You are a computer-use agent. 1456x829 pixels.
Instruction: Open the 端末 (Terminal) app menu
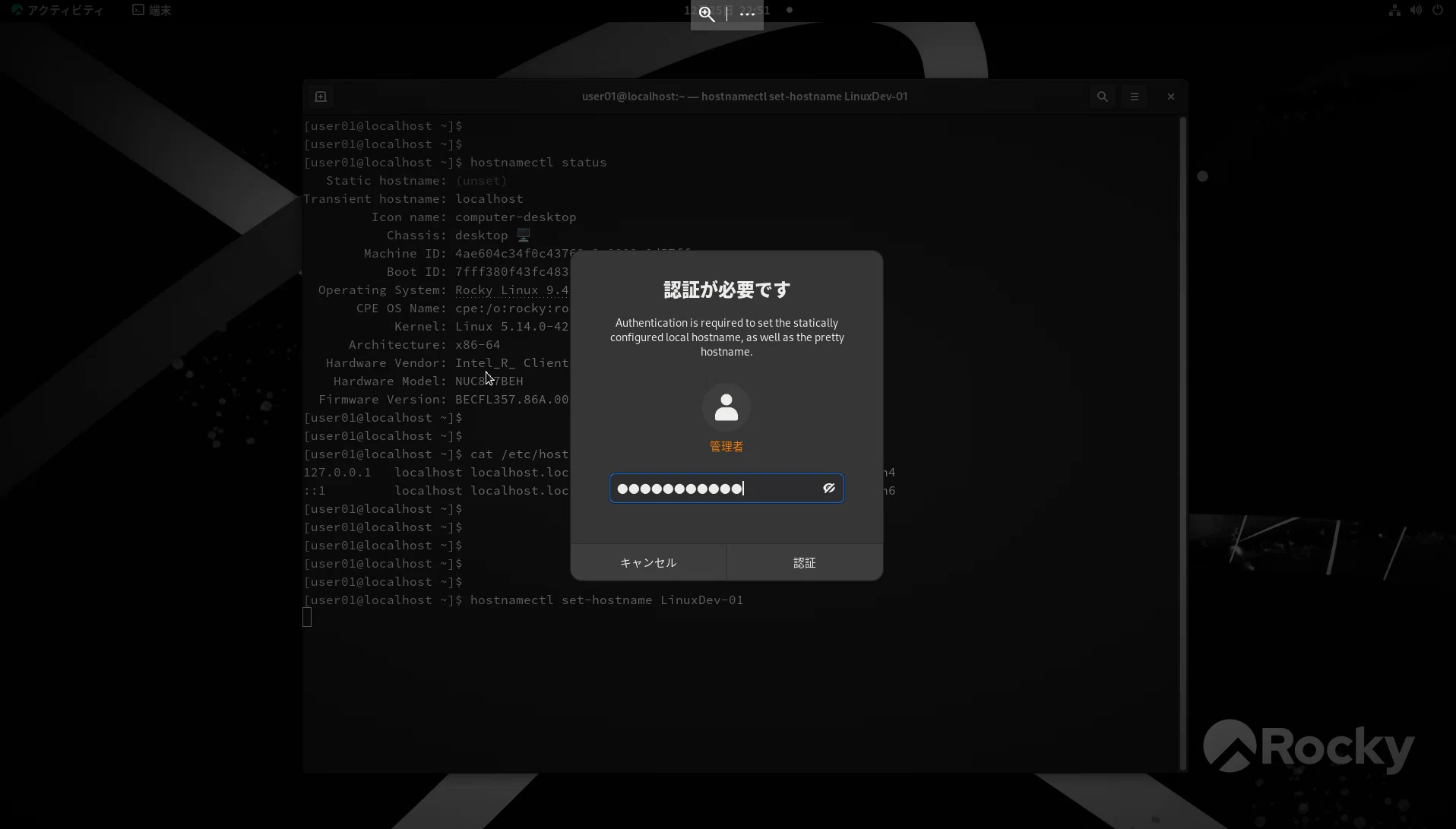[x=152, y=11]
